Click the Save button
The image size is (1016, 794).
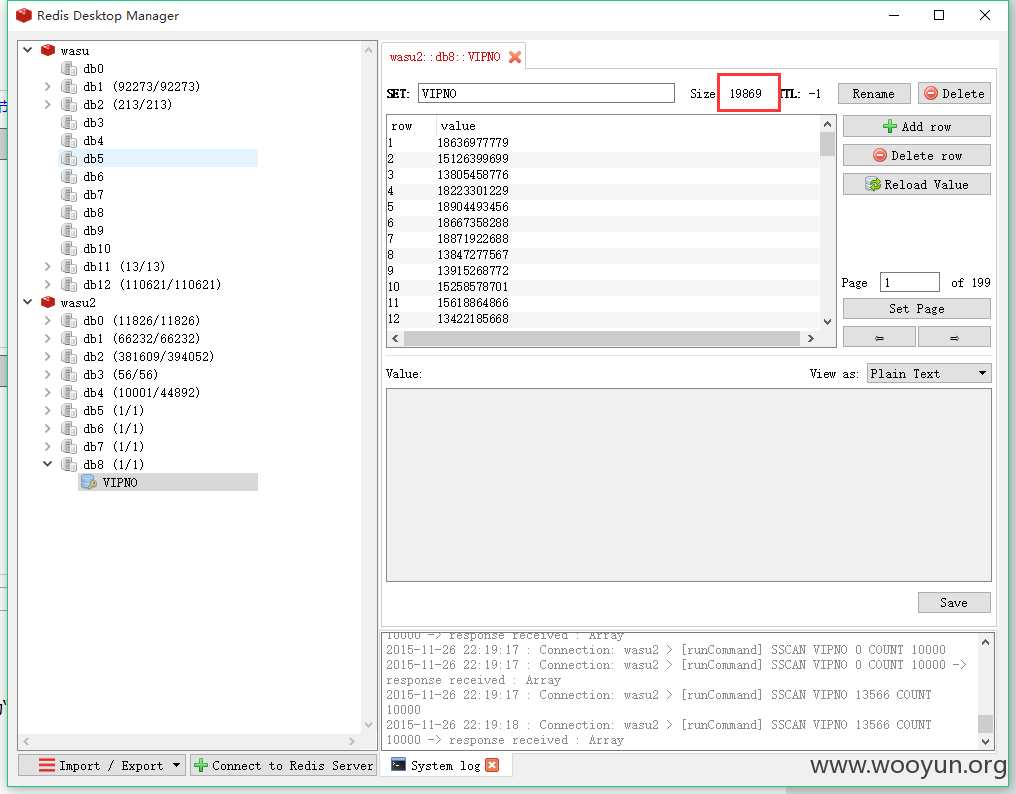(x=954, y=602)
